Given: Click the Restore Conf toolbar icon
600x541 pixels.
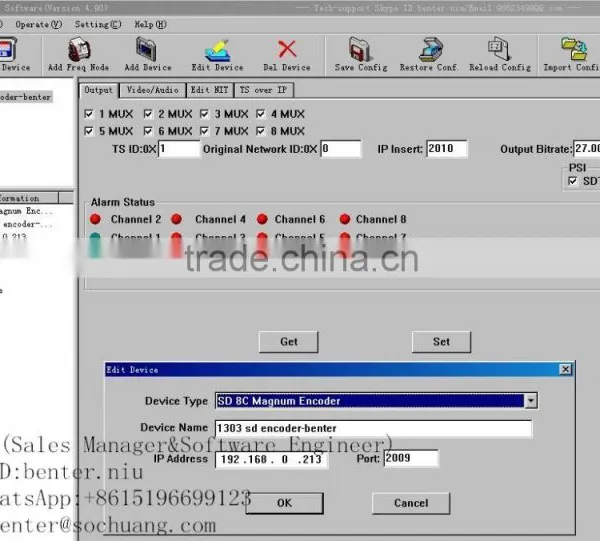Looking at the screenshot, I should (x=430, y=50).
